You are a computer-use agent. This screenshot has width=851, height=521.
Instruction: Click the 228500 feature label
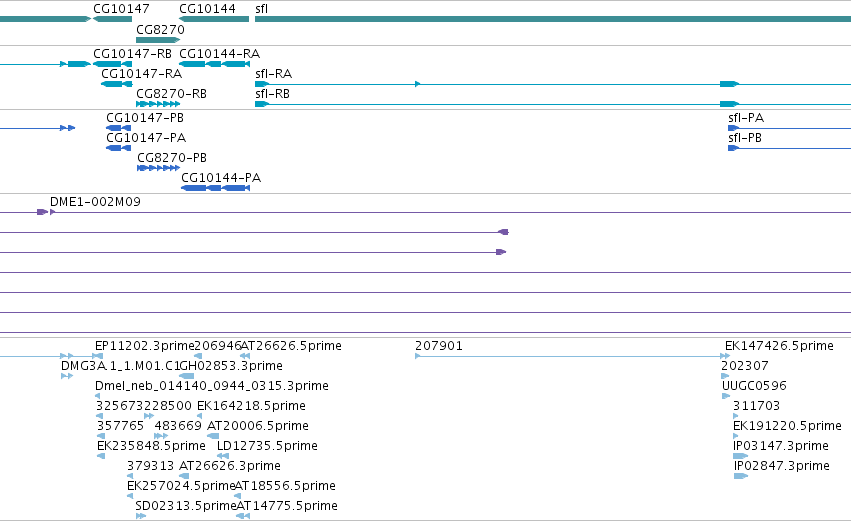168,406
